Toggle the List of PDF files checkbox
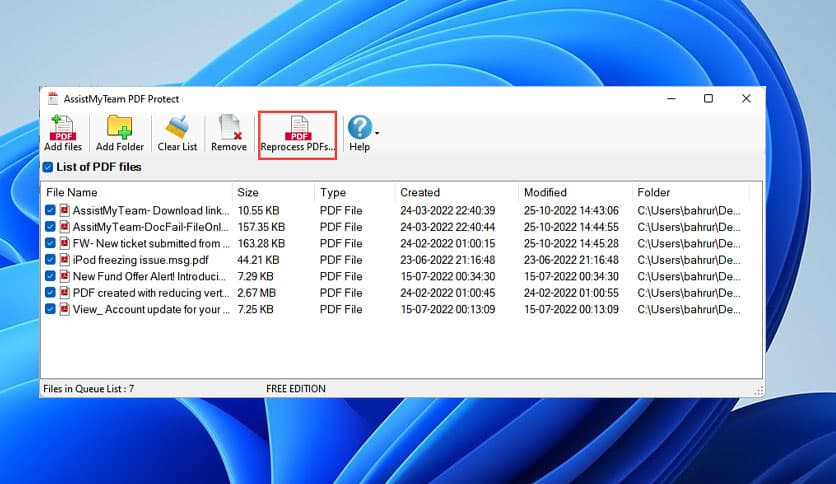836x484 pixels. click(48, 167)
